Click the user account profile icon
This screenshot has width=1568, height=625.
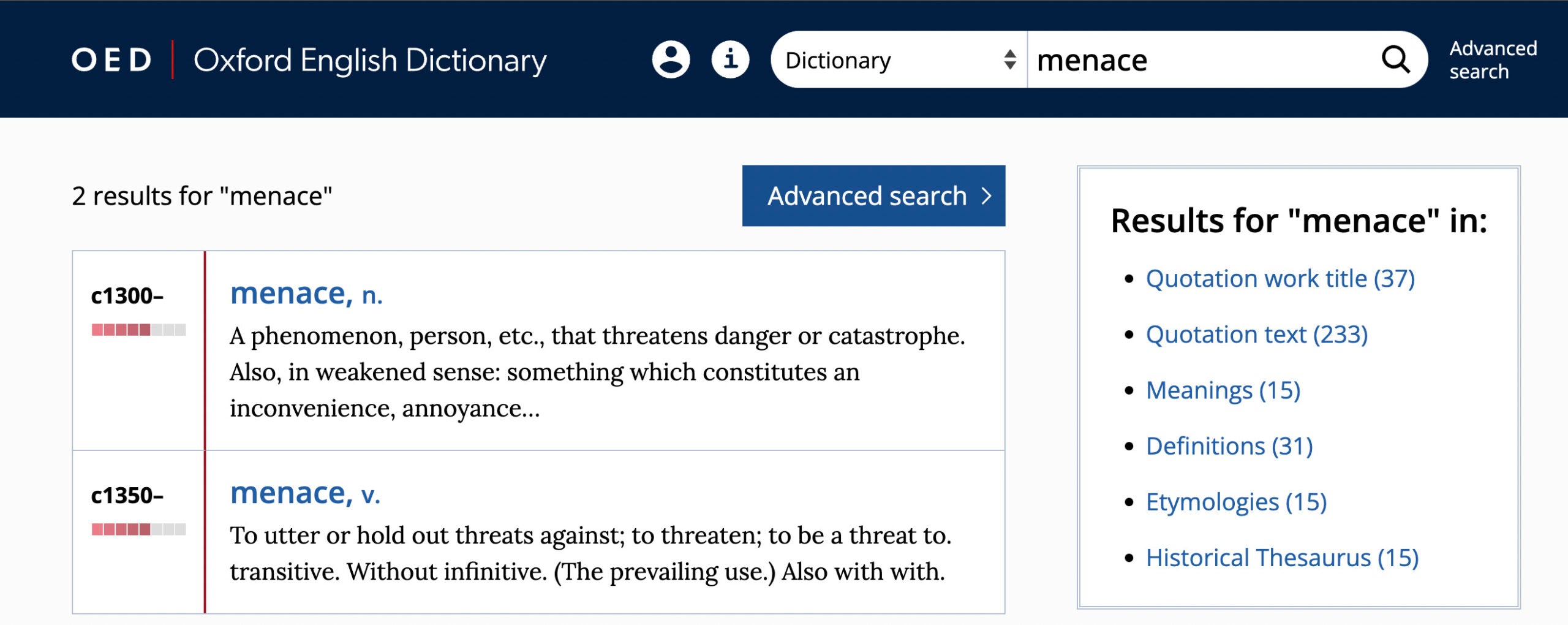(671, 59)
